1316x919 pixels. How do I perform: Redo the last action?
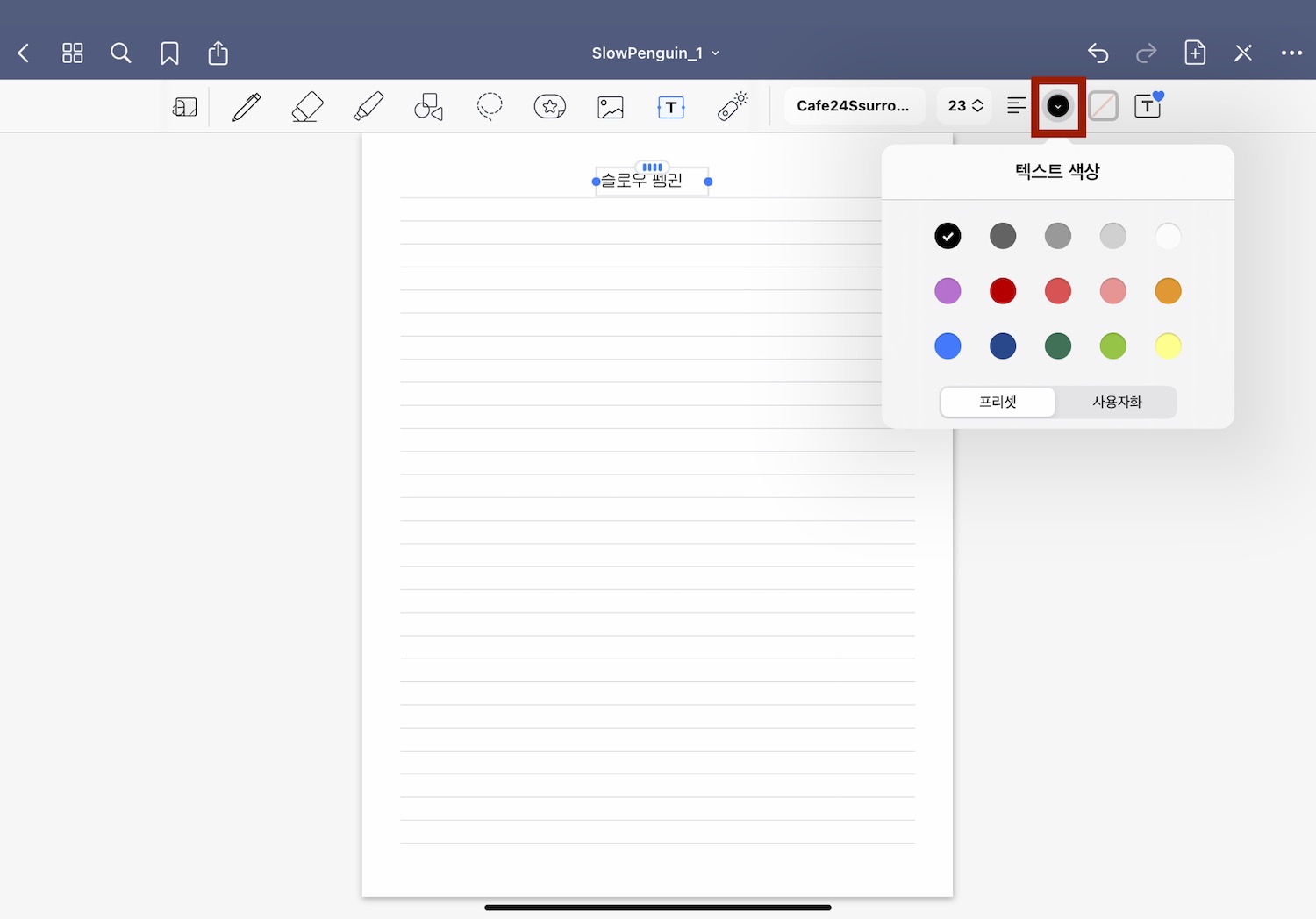[1146, 53]
